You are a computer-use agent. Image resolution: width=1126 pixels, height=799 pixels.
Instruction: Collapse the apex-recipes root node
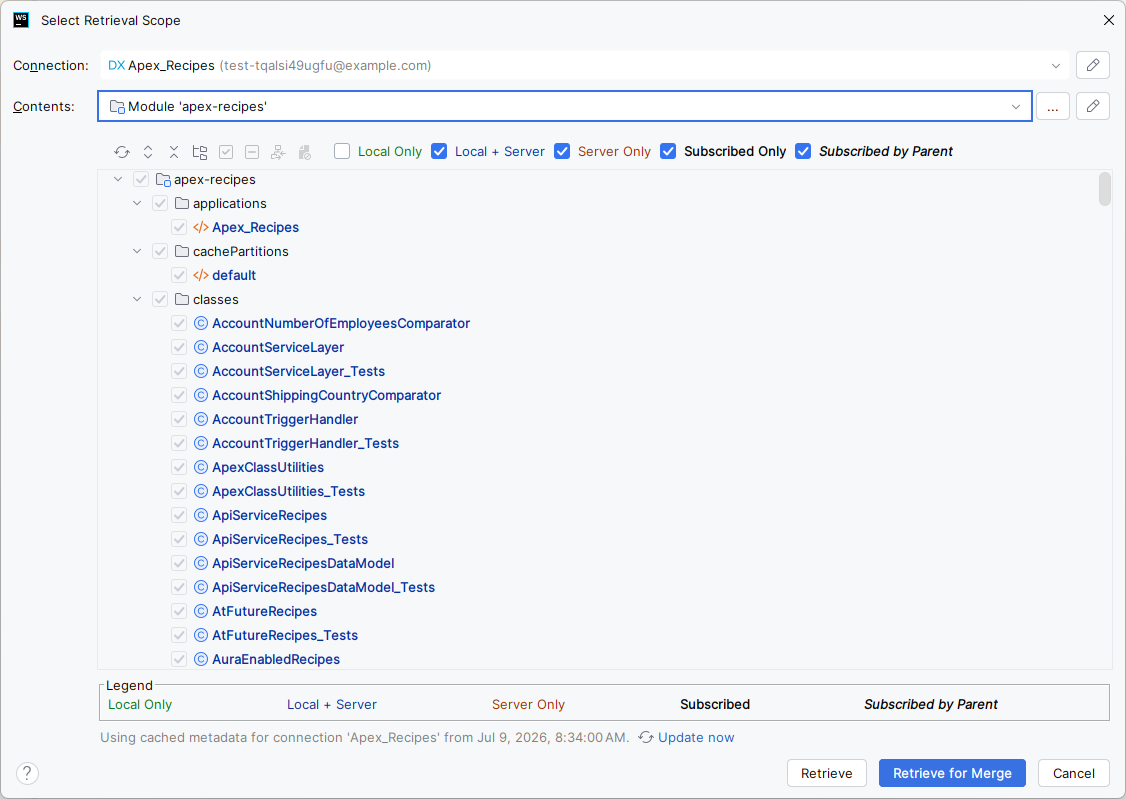coord(118,179)
